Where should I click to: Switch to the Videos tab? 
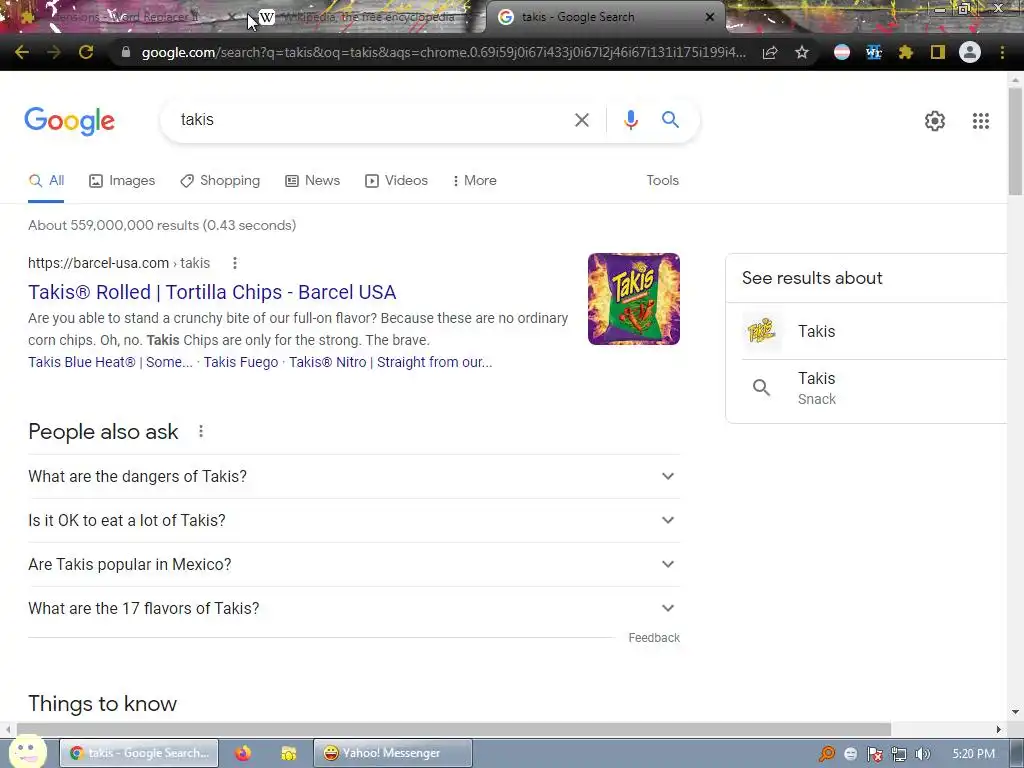(x=396, y=180)
